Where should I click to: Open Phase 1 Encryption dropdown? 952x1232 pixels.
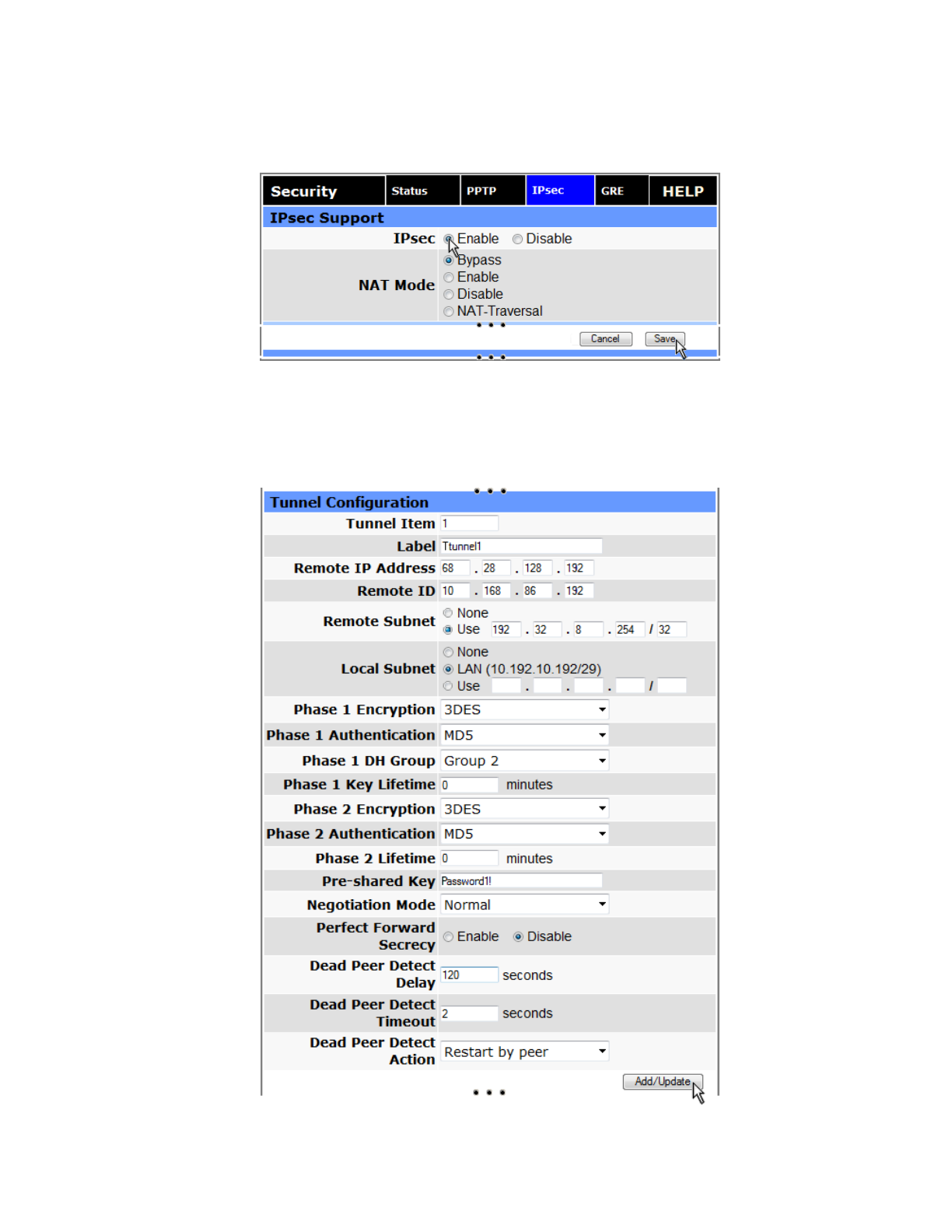(x=524, y=709)
